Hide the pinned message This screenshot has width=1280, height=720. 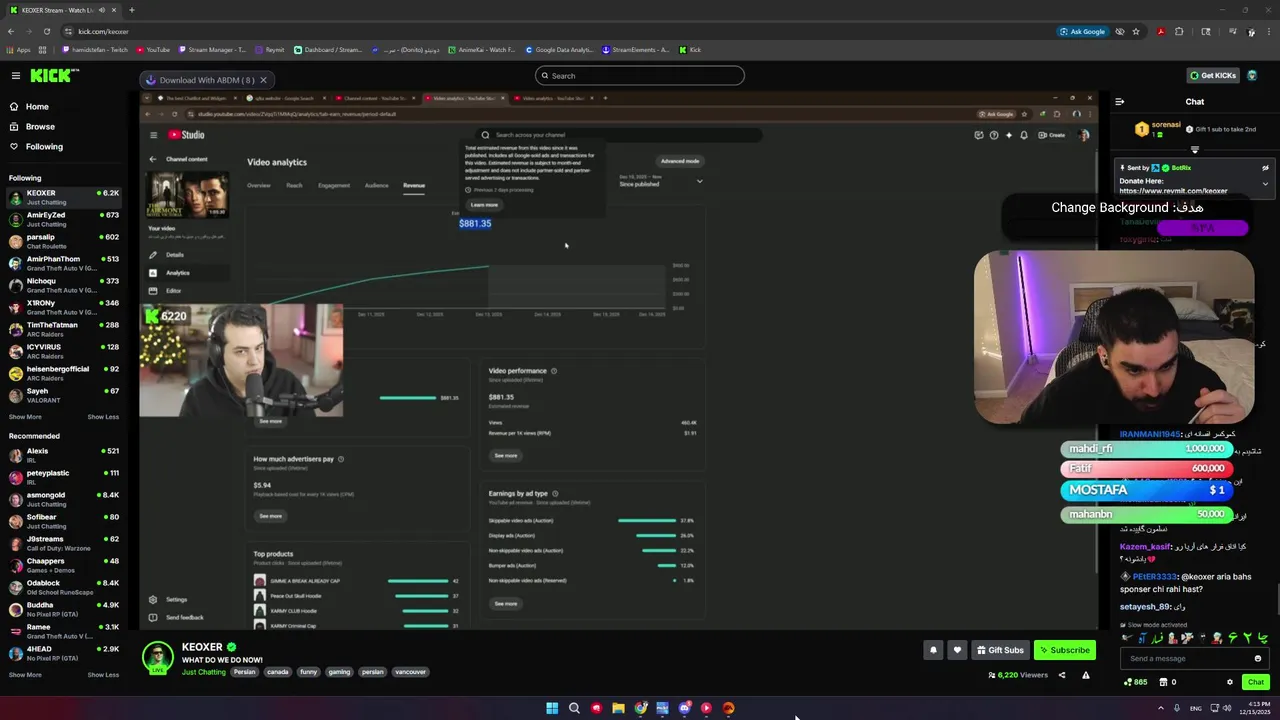click(x=1265, y=168)
